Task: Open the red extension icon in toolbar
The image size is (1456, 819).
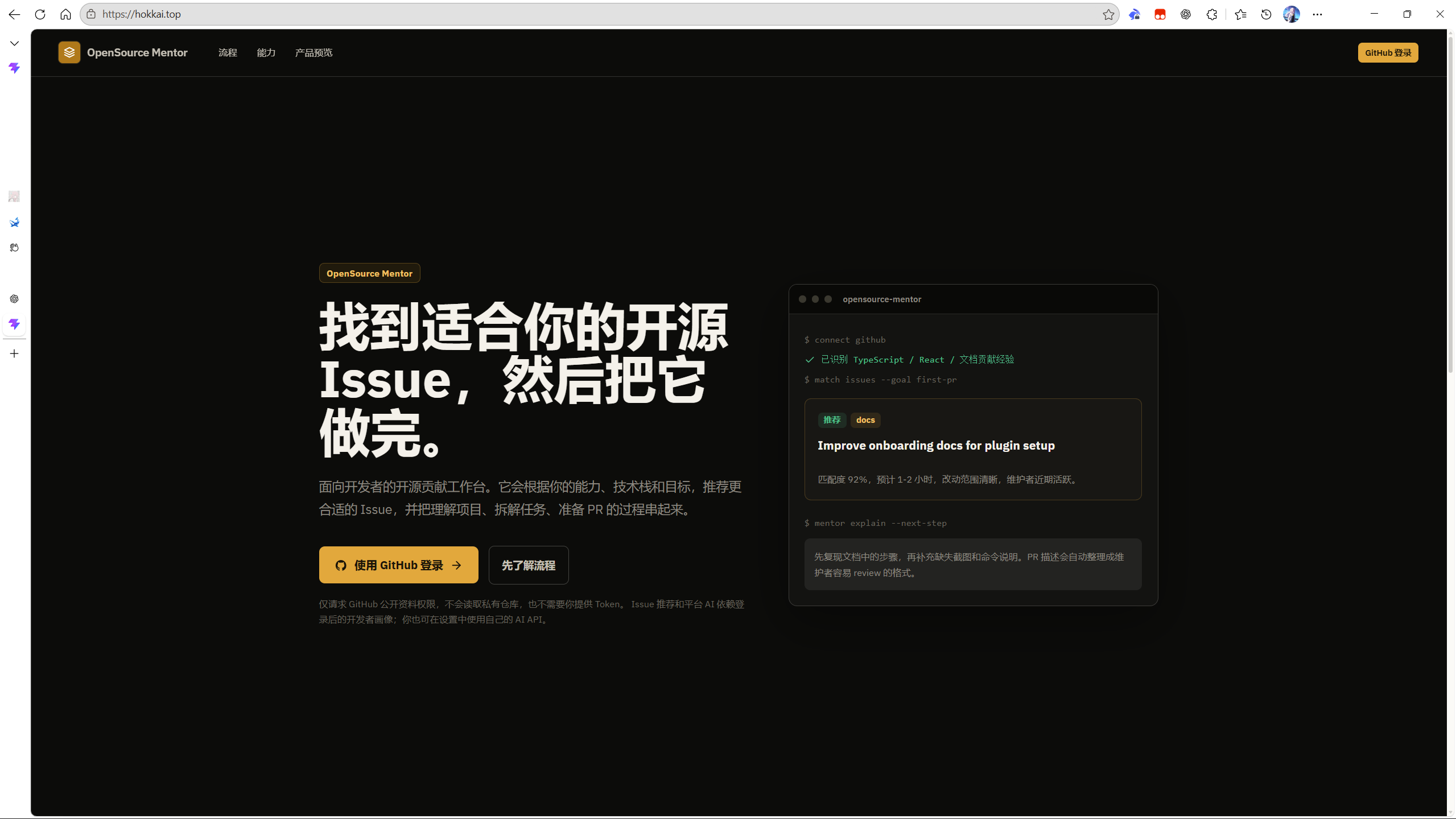Action: pyautogui.click(x=1160, y=14)
